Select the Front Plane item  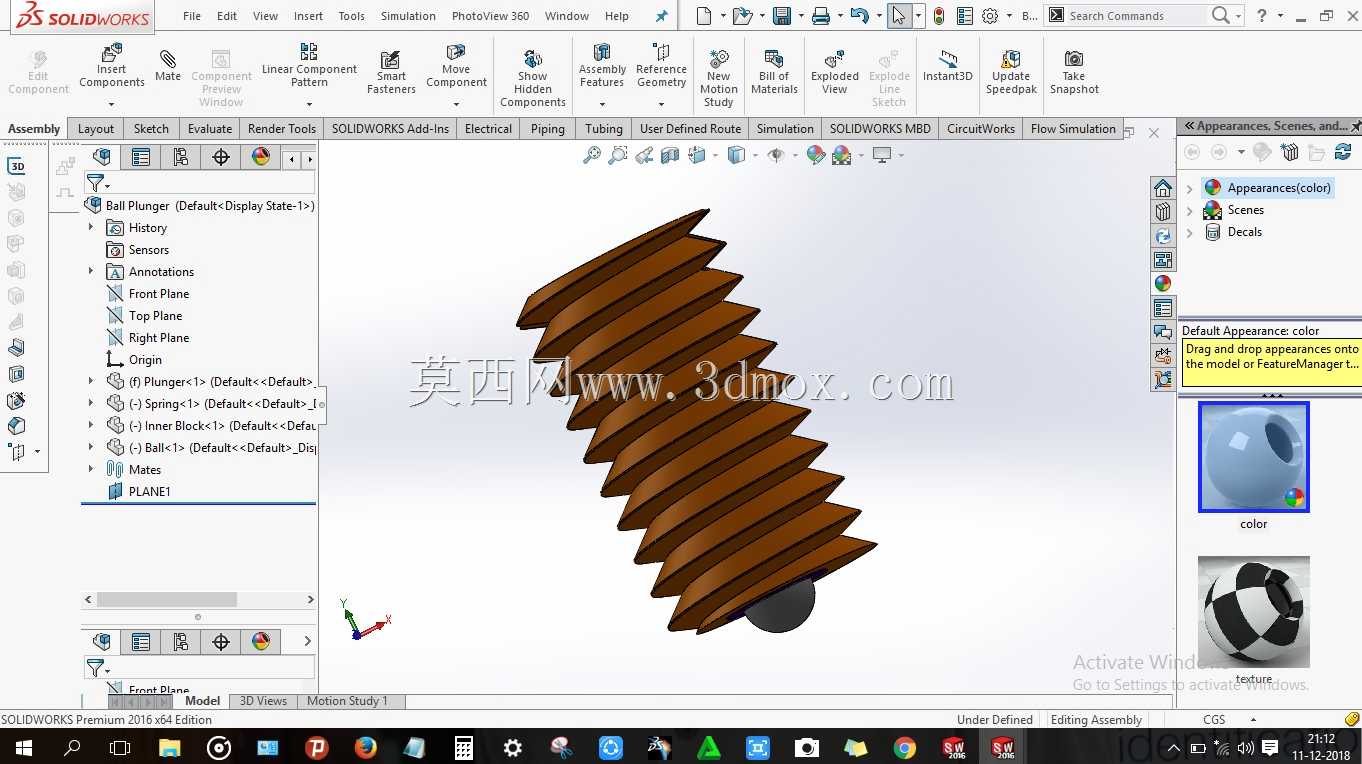pyautogui.click(x=147, y=294)
